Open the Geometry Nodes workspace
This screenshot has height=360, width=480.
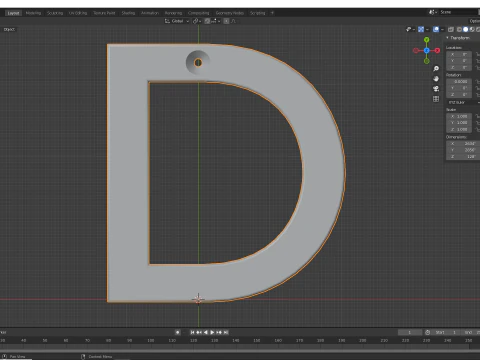pyautogui.click(x=230, y=13)
